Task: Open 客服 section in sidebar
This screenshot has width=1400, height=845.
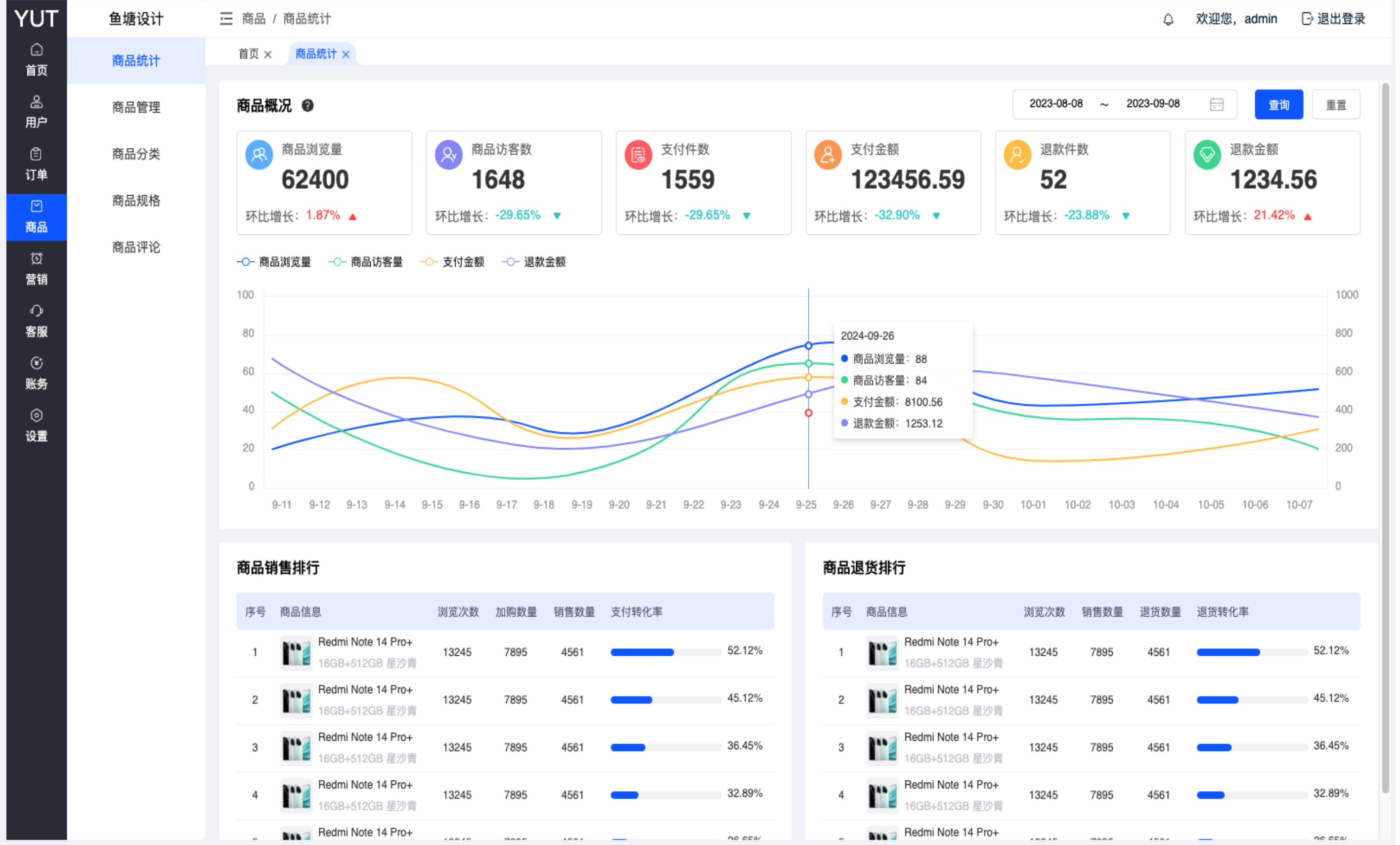Action: [x=37, y=320]
